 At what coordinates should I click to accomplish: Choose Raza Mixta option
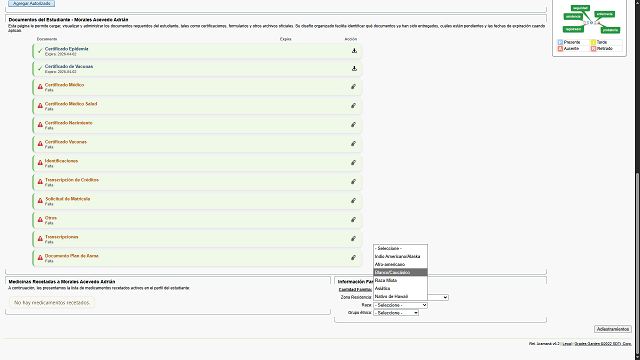[x=400, y=280]
